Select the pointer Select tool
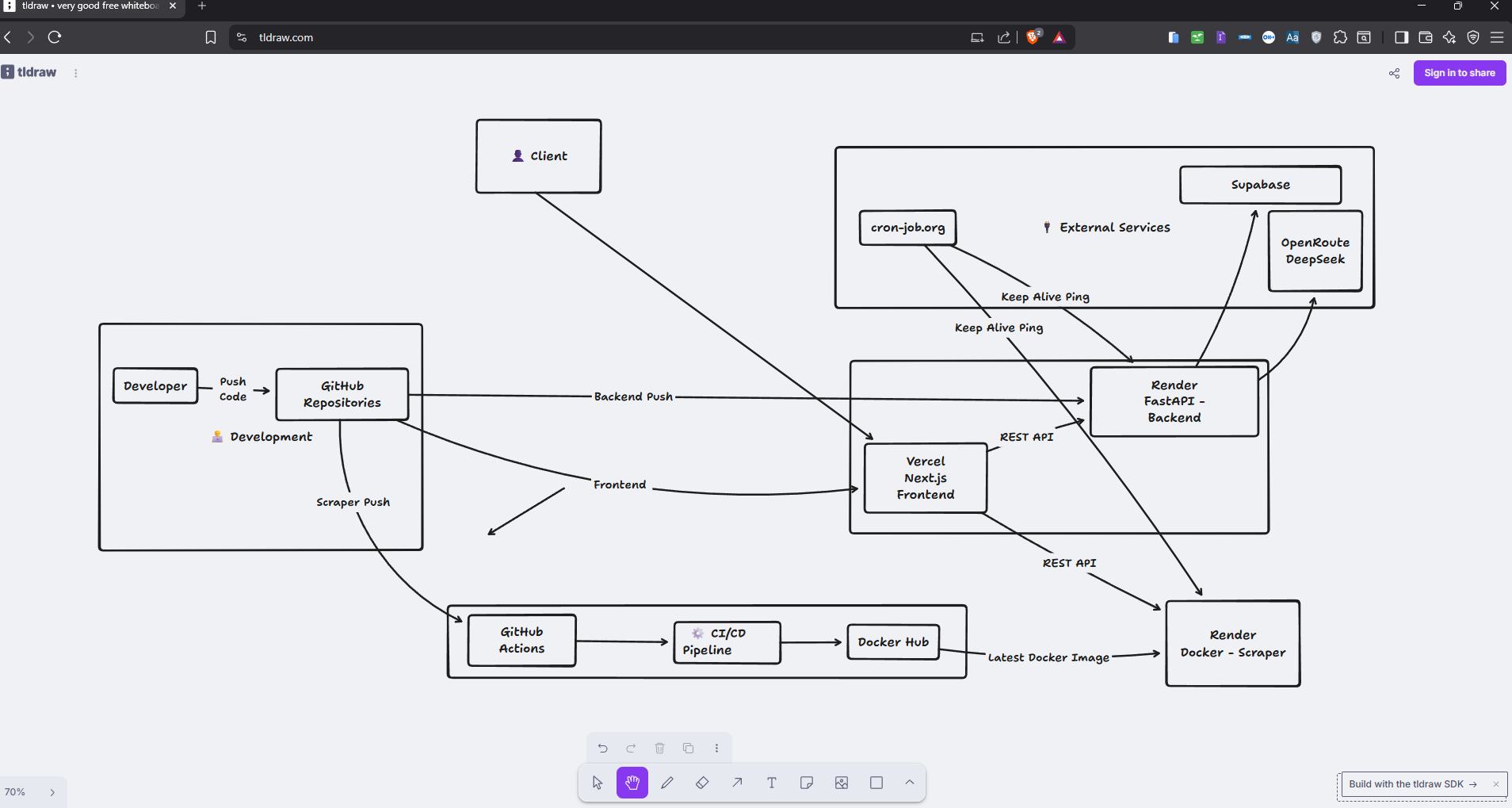This screenshot has height=808, width=1512. pyautogui.click(x=598, y=783)
